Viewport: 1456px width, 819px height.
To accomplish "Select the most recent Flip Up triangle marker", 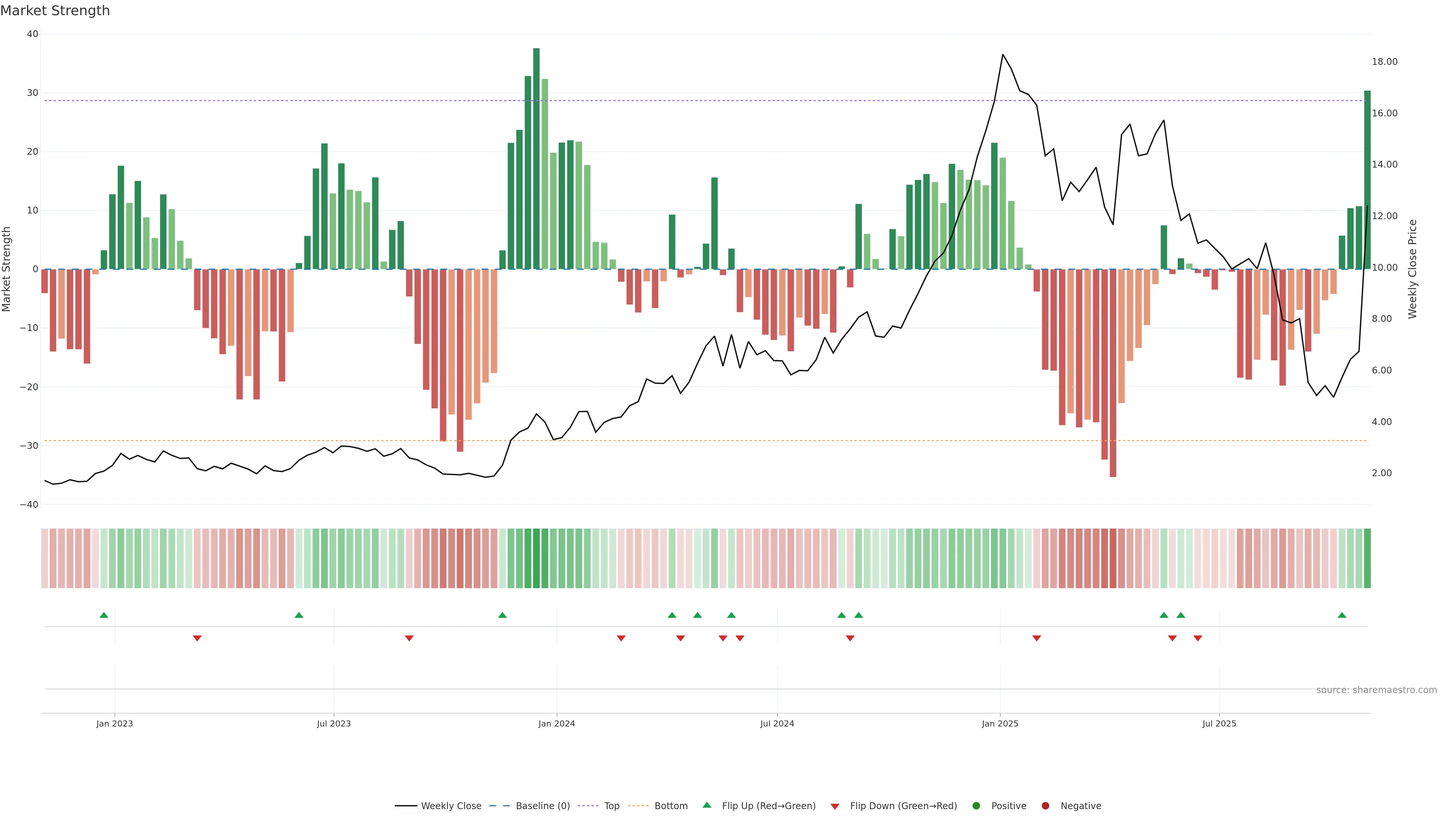I will click(1342, 615).
